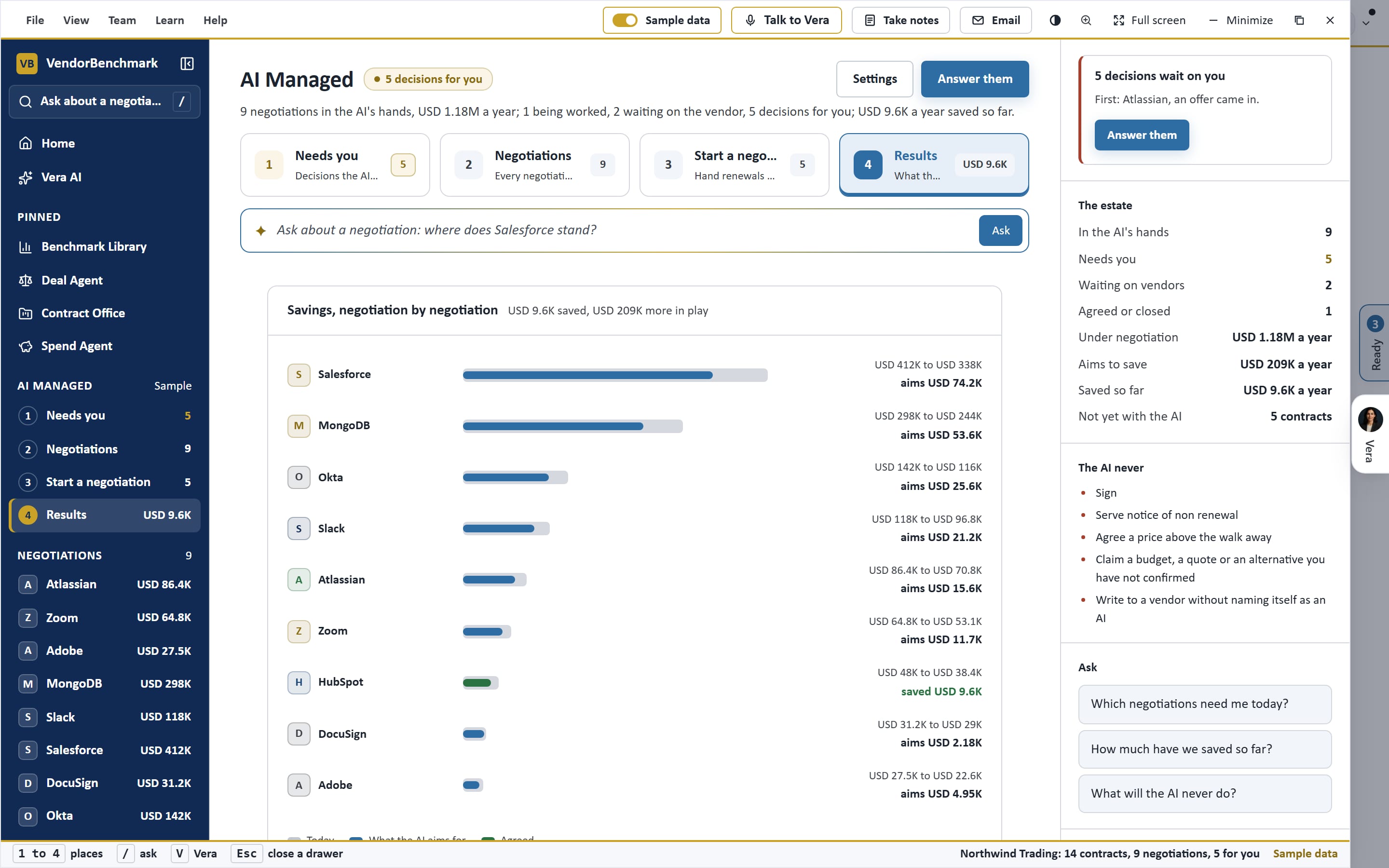
Task: Switch to the Negotiations step card
Action: 534,165
